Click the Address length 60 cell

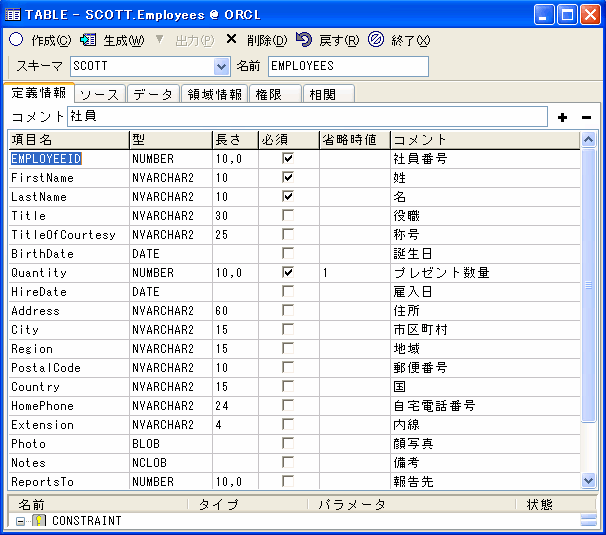(x=235, y=311)
